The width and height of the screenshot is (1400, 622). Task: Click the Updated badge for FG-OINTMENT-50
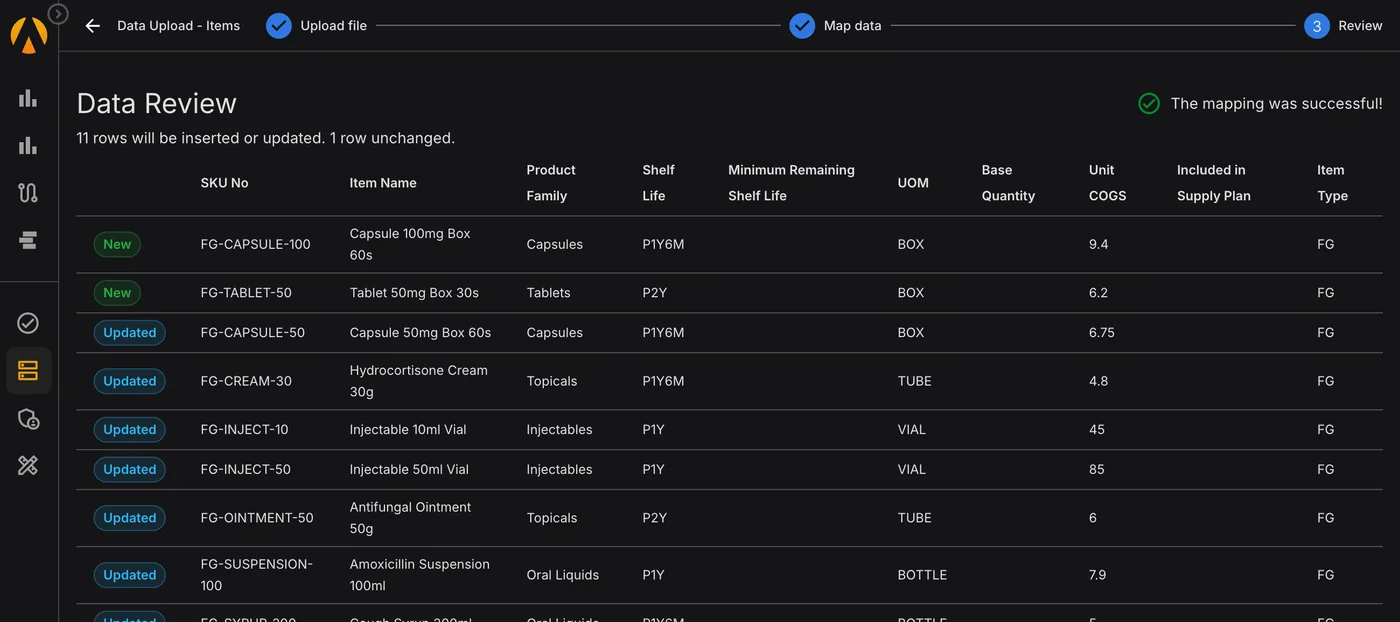click(130, 518)
